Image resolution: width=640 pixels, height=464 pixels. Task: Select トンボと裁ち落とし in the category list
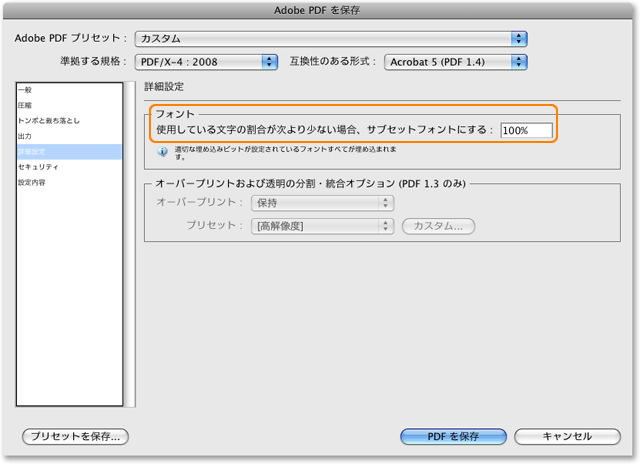tap(48, 121)
